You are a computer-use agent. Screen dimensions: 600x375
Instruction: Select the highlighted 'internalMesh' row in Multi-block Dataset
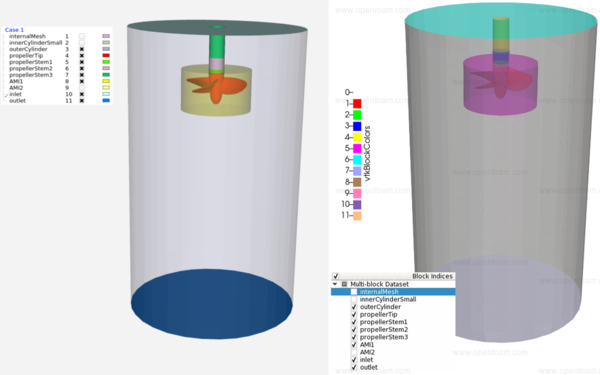[x=393, y=292]
